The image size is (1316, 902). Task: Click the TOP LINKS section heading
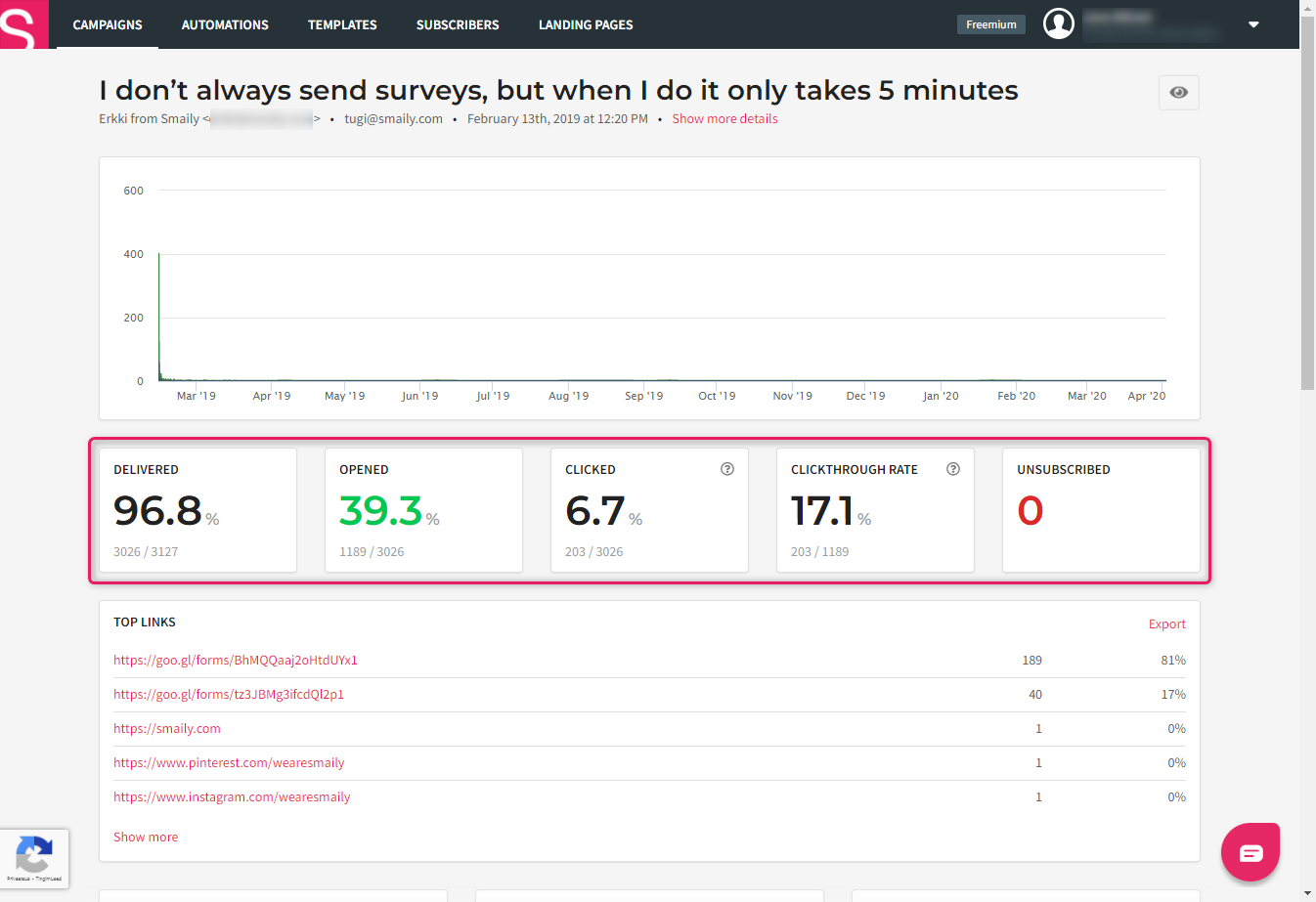click(145, 622)
